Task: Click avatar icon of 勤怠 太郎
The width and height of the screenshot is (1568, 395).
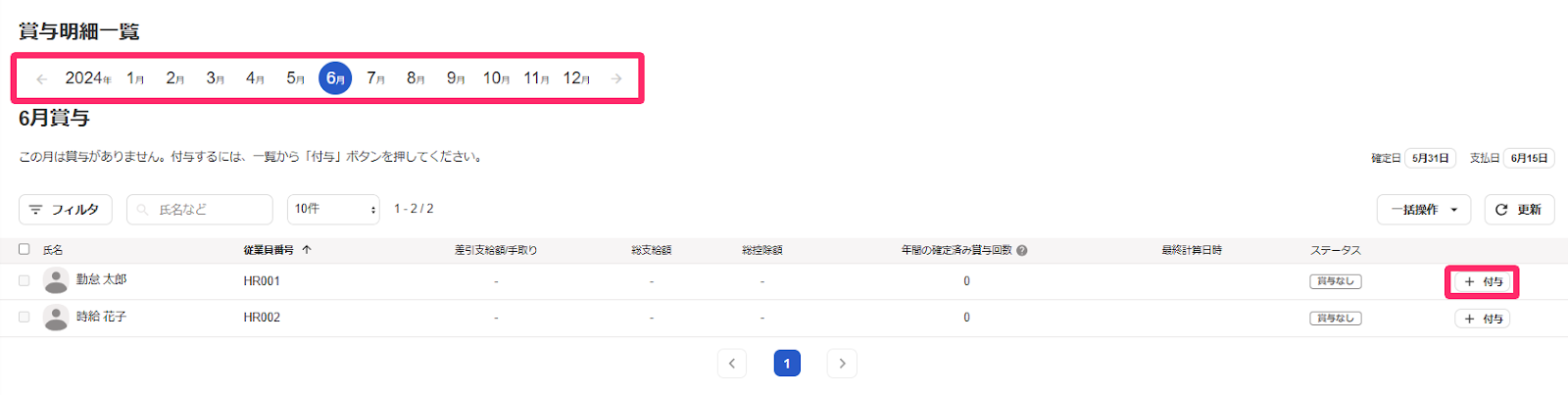Action: coord(56,280)
